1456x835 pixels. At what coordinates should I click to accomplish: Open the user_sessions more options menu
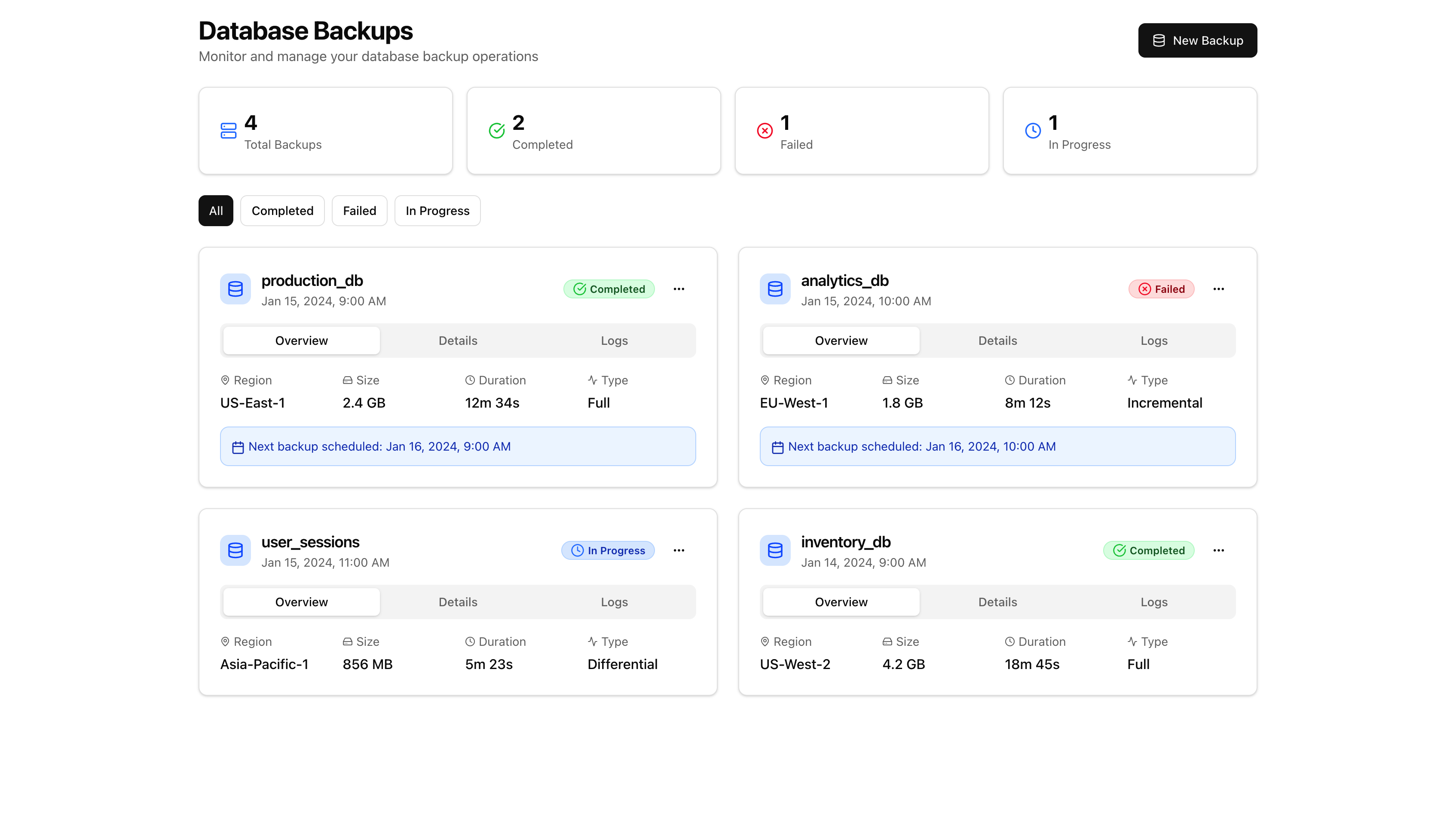click(x=679, y=550)
